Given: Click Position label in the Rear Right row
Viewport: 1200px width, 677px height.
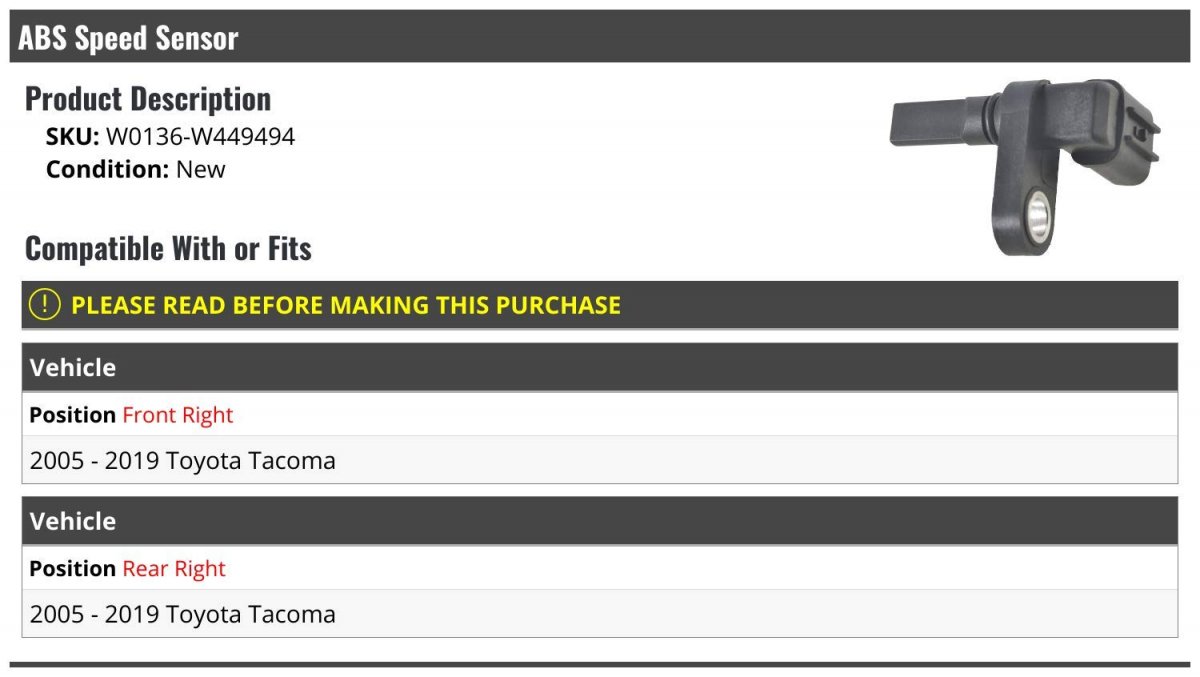Looking at the screenshot, I should (x=73, y=569).
